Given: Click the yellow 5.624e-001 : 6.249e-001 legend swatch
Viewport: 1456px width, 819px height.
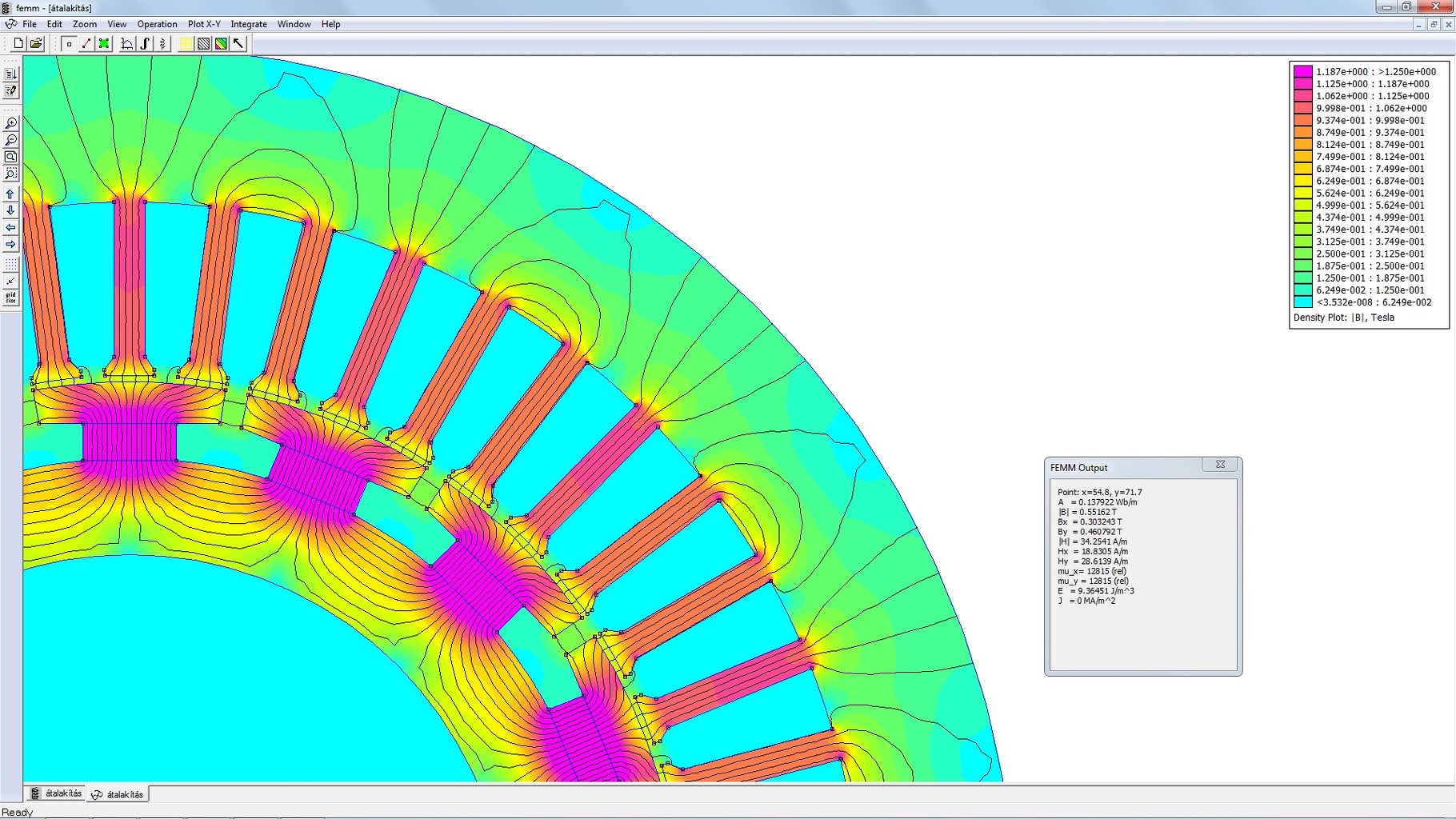Looking at the screenshot, I should pyautogui.click(x=1302, y=193).
